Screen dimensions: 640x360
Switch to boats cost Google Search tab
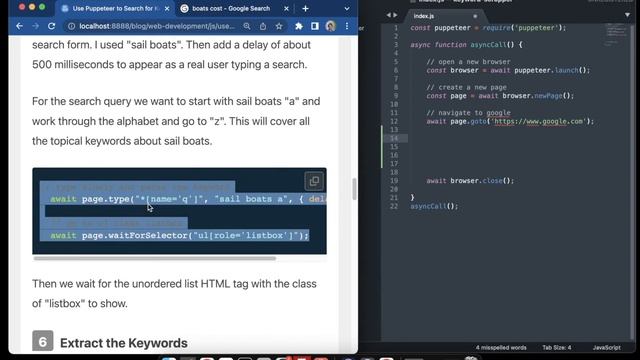coord(231,9)
